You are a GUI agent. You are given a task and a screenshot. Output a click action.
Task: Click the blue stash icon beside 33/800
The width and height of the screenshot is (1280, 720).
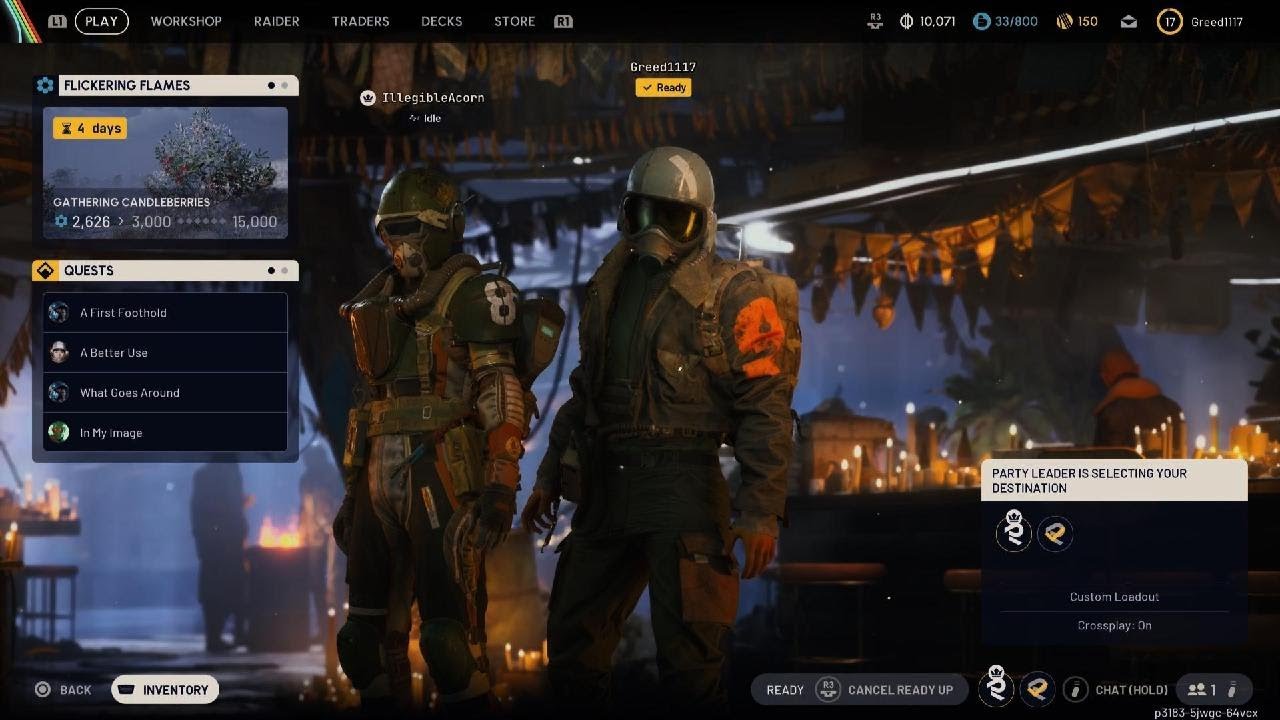981,21
